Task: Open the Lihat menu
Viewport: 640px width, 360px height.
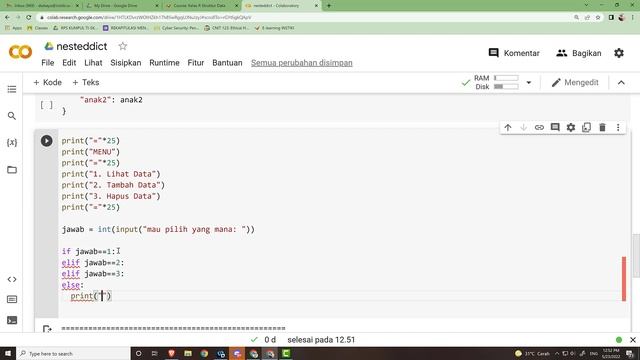Action: click(93, 63)
